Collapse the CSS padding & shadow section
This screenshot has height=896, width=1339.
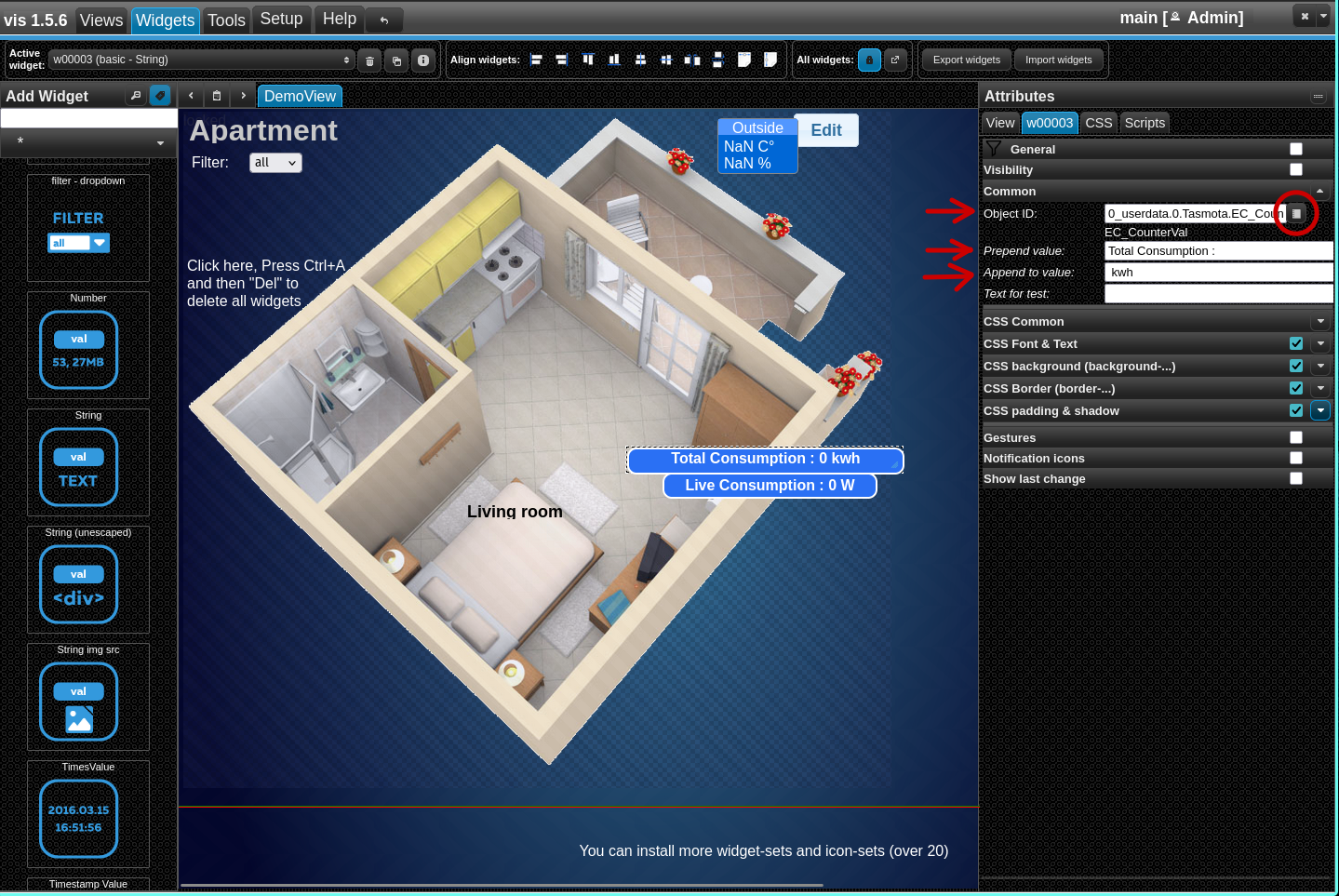pyautogui.click(x=1320, y=410)
